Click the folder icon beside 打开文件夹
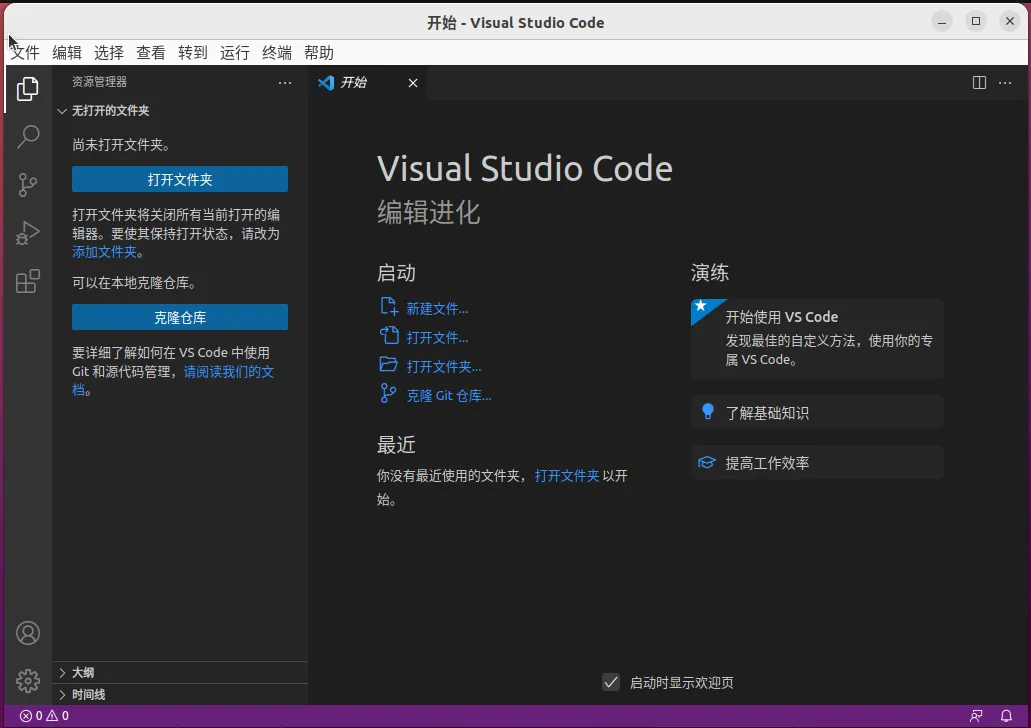This screenshot has width=1031, height=728. pos(389,364)
